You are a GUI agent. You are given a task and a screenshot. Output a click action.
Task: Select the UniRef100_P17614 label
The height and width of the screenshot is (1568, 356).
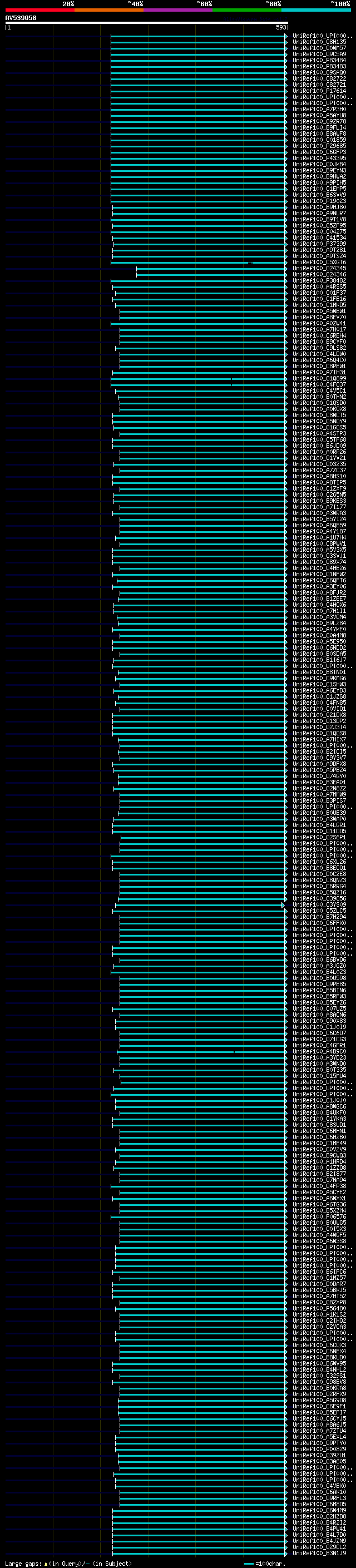click(x=319, y=91)
